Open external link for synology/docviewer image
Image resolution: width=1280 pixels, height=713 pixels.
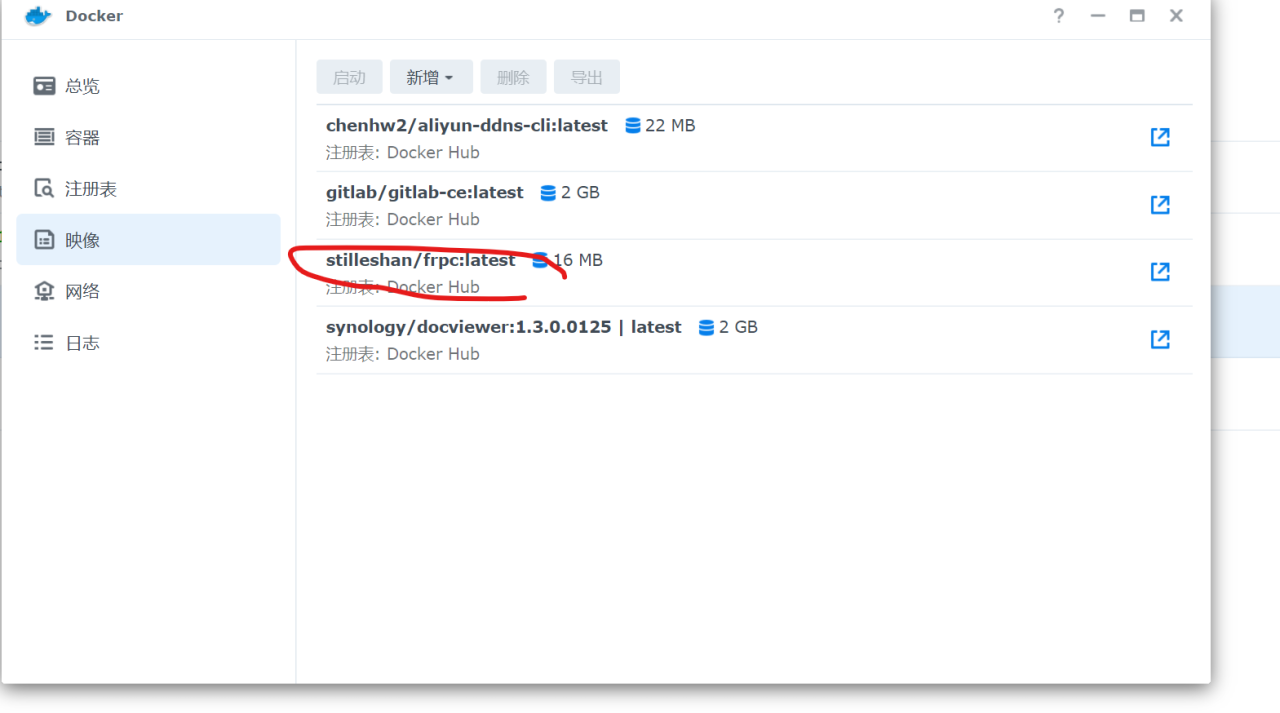(1160, 339)
